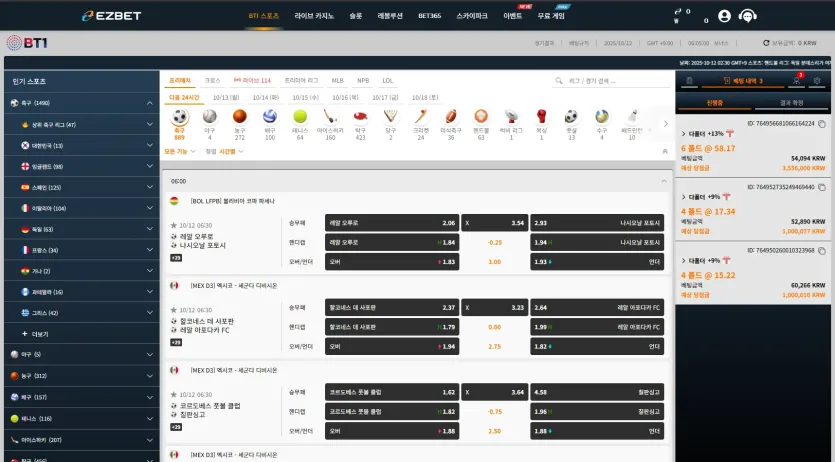
Task: Open the bet slip settings gear icon
Action: 817,81
